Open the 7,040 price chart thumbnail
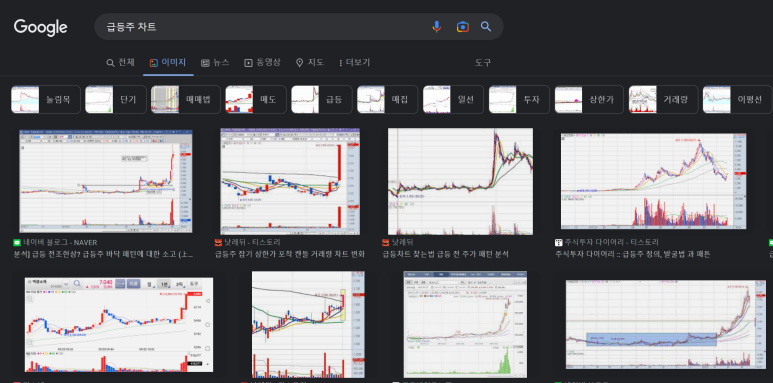773x383 pixels. [119, 325]
